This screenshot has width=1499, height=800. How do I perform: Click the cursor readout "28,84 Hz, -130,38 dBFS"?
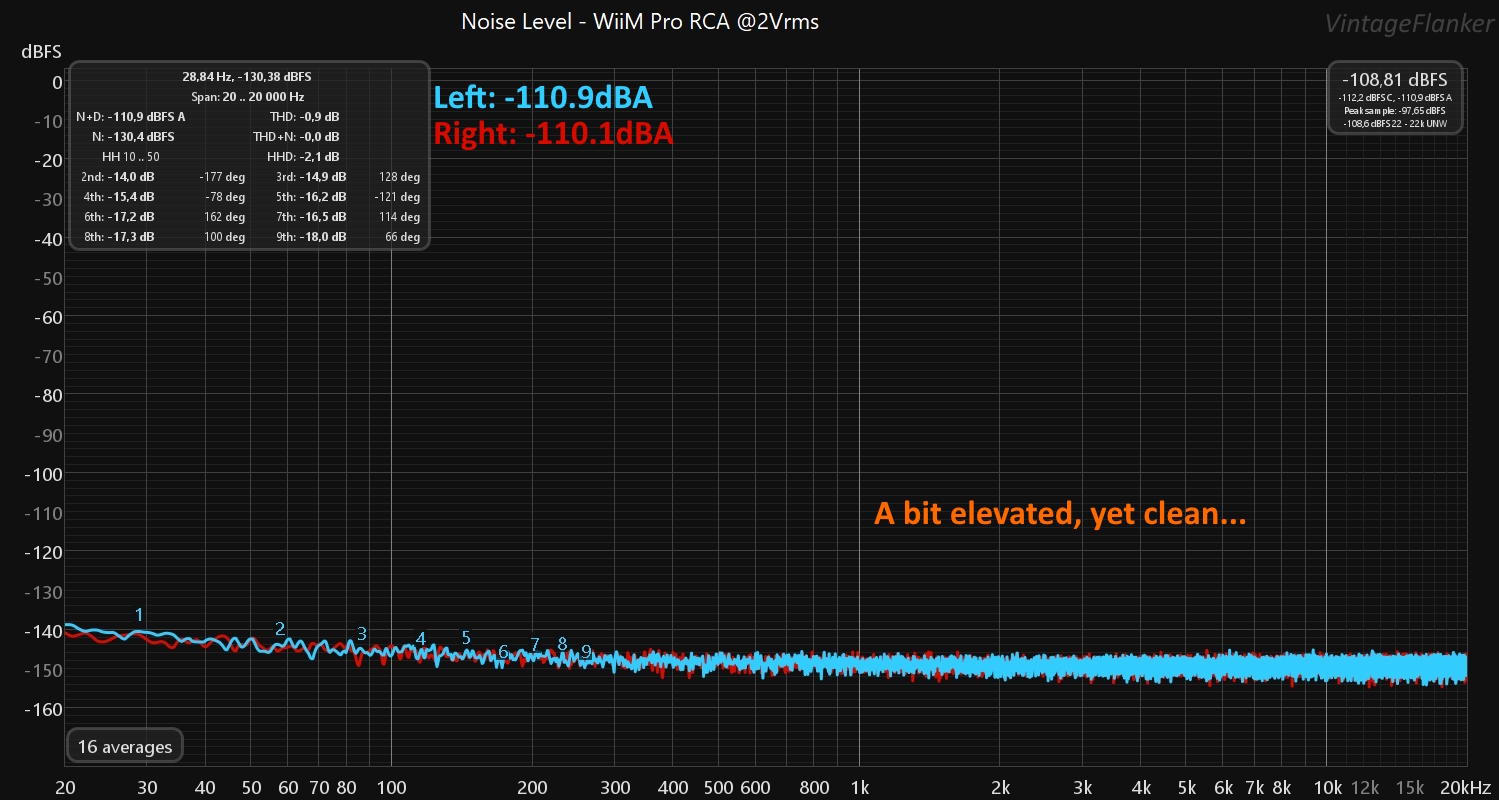pos(247,76)
